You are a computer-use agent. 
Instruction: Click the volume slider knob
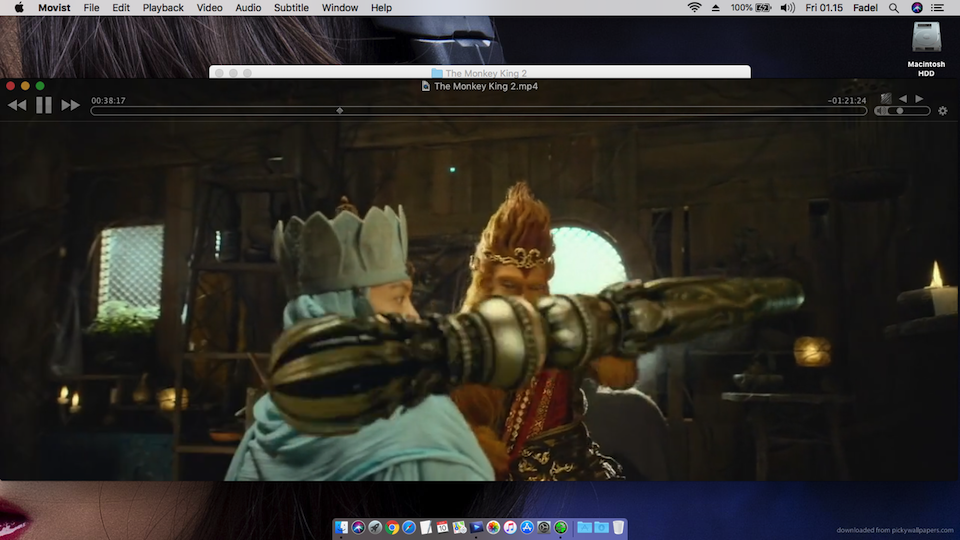(x=899, y=111)
